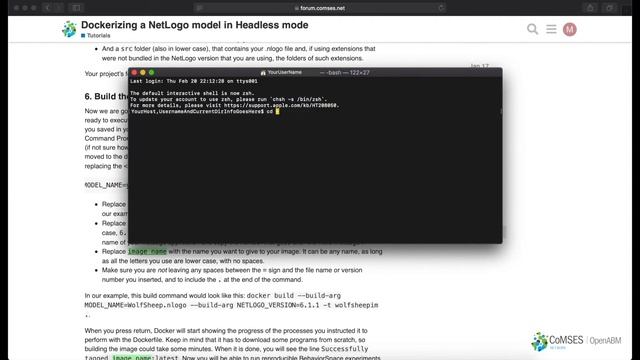
Task: Reload the page with Safari reload icon
Action: point(441,8)
